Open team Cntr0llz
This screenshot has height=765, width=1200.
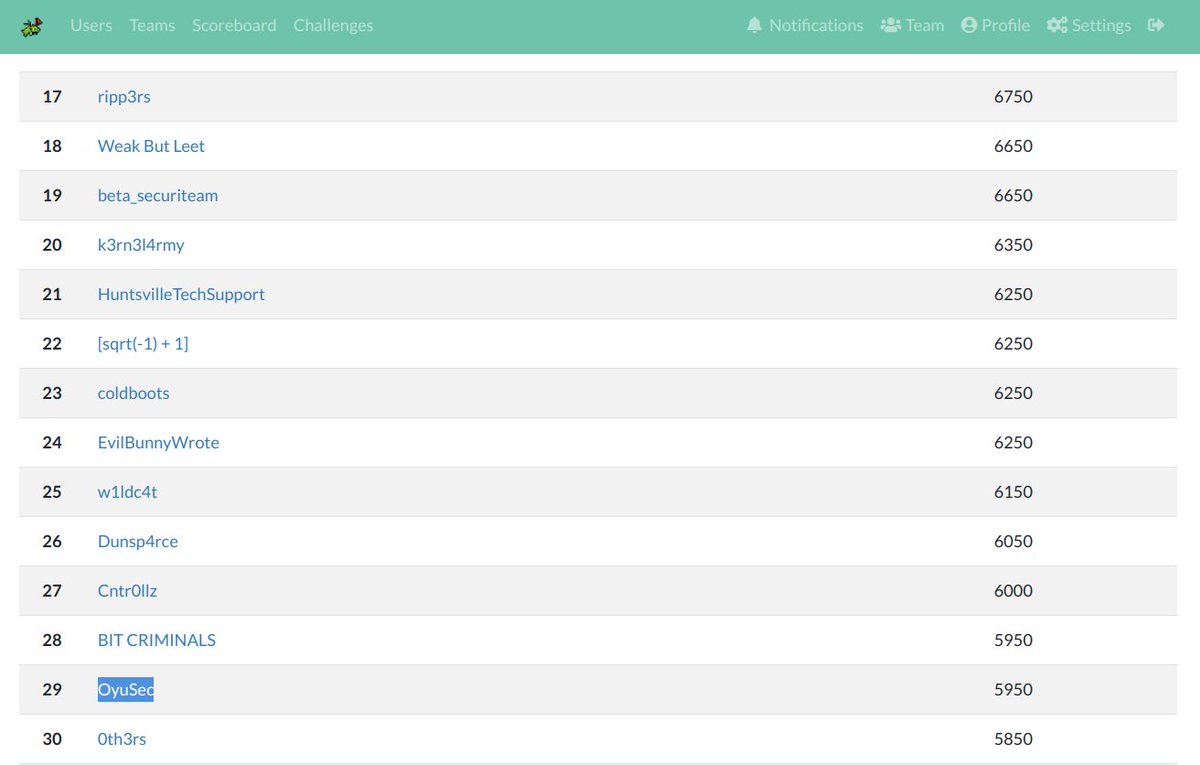[127, 591]
